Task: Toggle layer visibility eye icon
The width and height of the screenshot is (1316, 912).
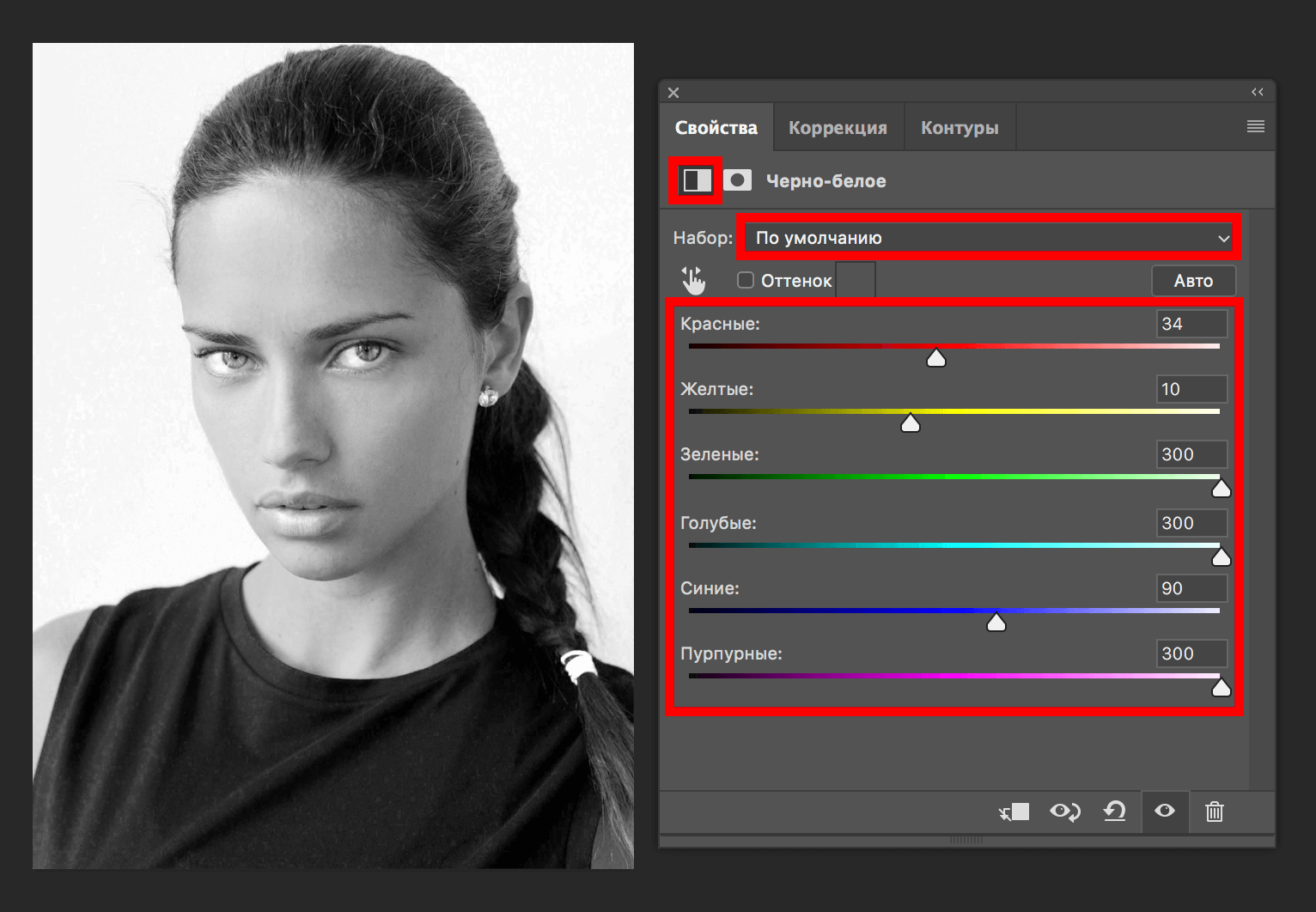Action: tap(1165, 812)
